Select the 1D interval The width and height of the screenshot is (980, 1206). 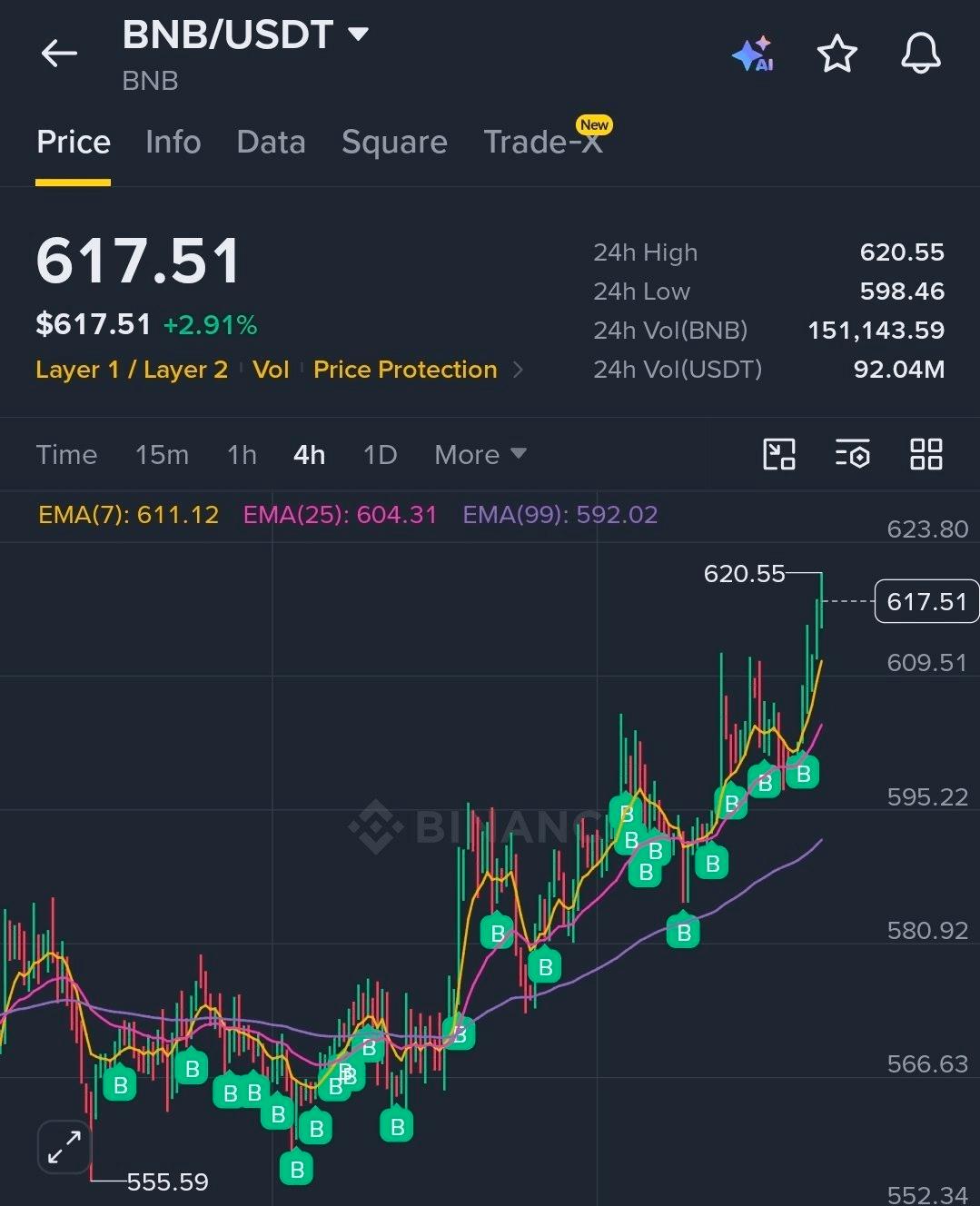click(x=380, y=454)
